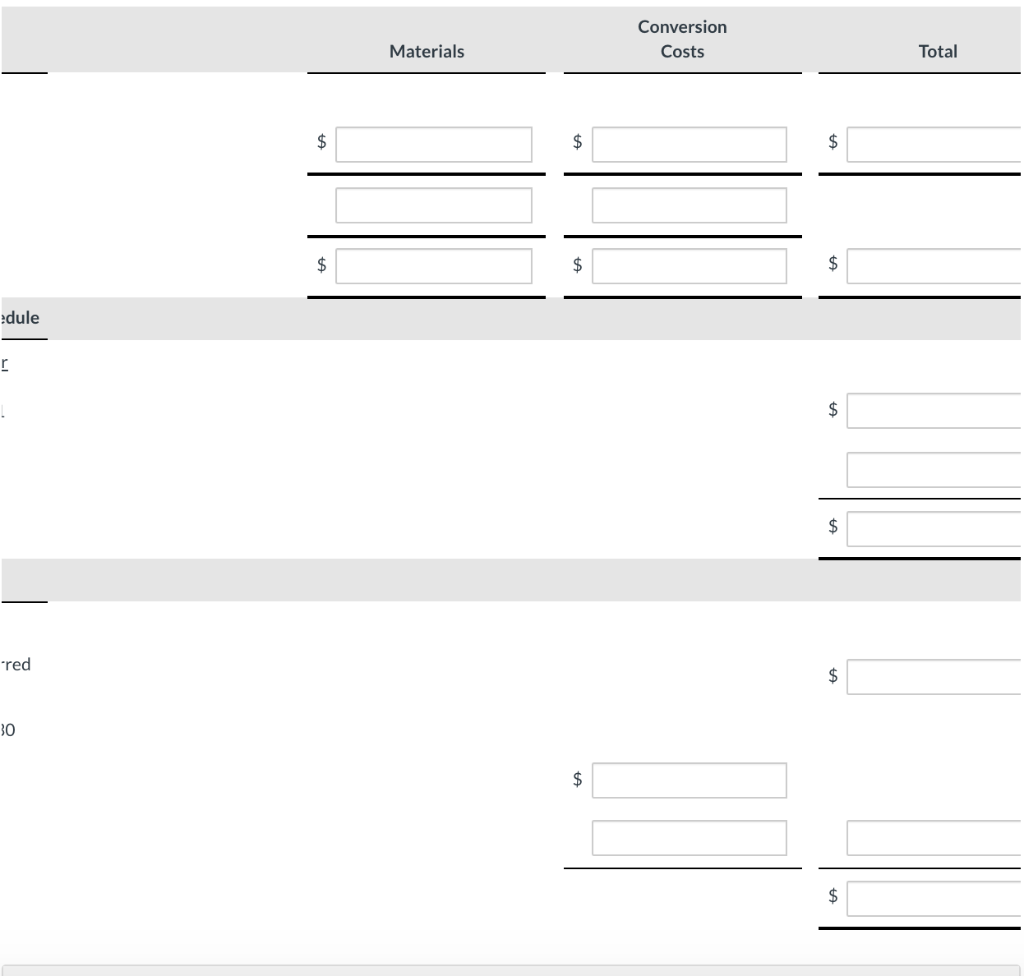Select the second-row Materials input without dollar sign
This screenshot has width=1024, height=976.
434,205
